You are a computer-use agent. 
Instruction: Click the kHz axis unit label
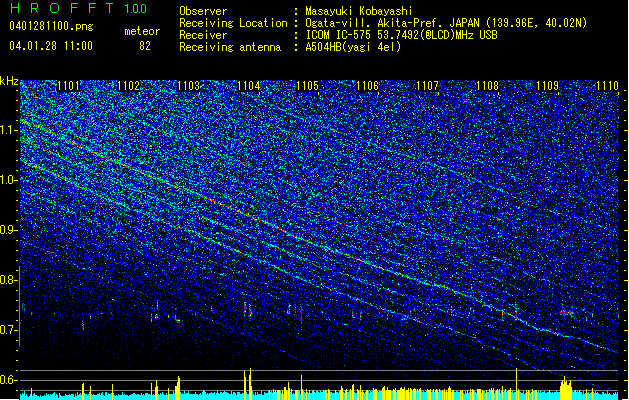pos(9,81)
